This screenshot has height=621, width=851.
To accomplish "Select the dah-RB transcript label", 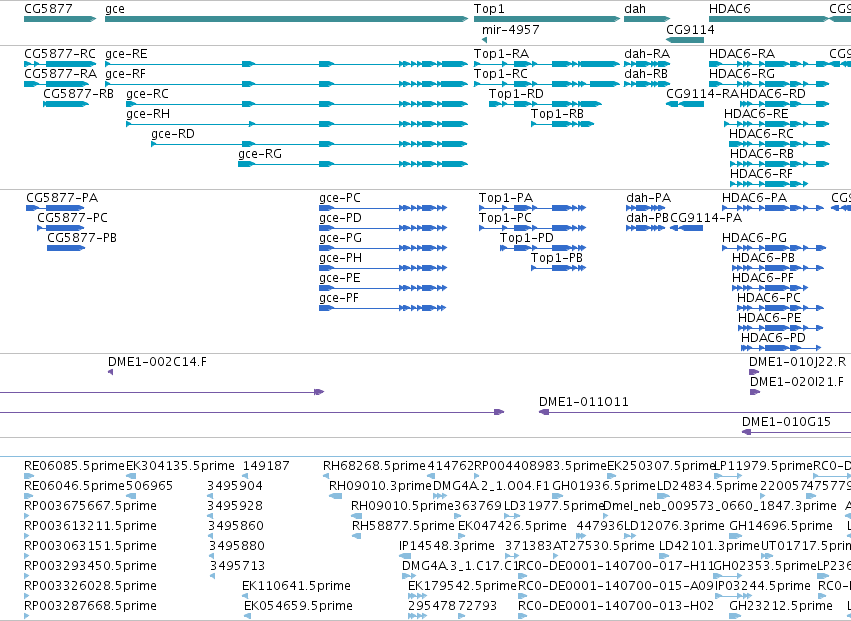I will pos(646,74).
